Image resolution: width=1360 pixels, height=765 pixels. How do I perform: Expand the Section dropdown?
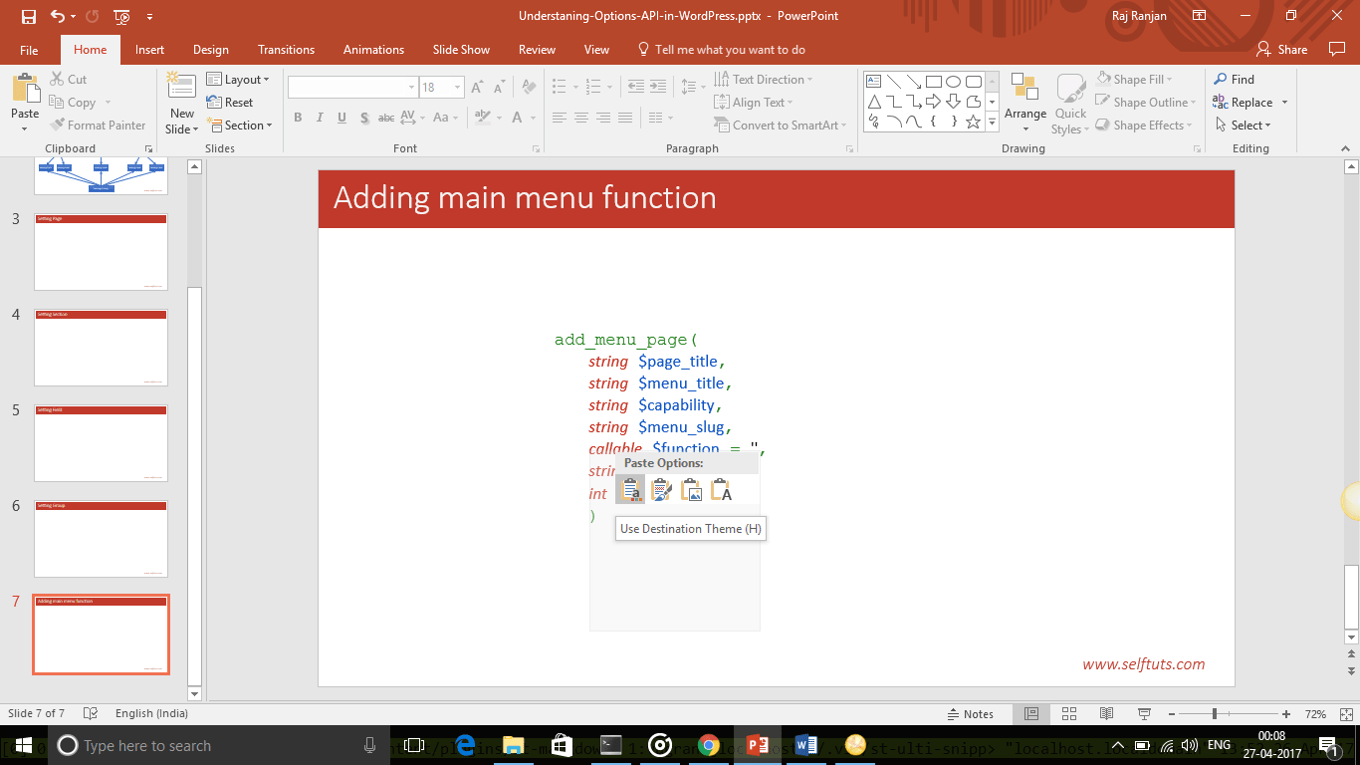239,125
